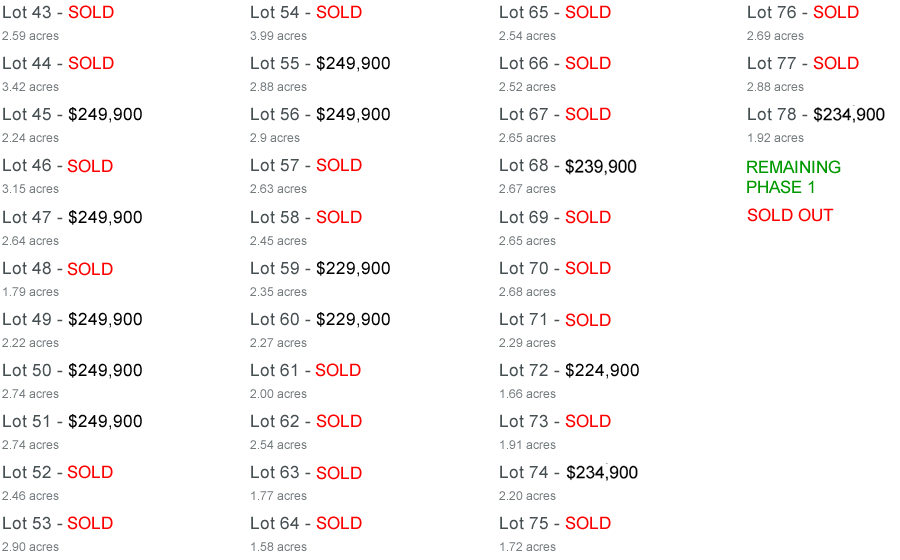Open Lot 55 - $249,900 listing
This screenshot has width=900, height=560.
[x=320, y=64]
